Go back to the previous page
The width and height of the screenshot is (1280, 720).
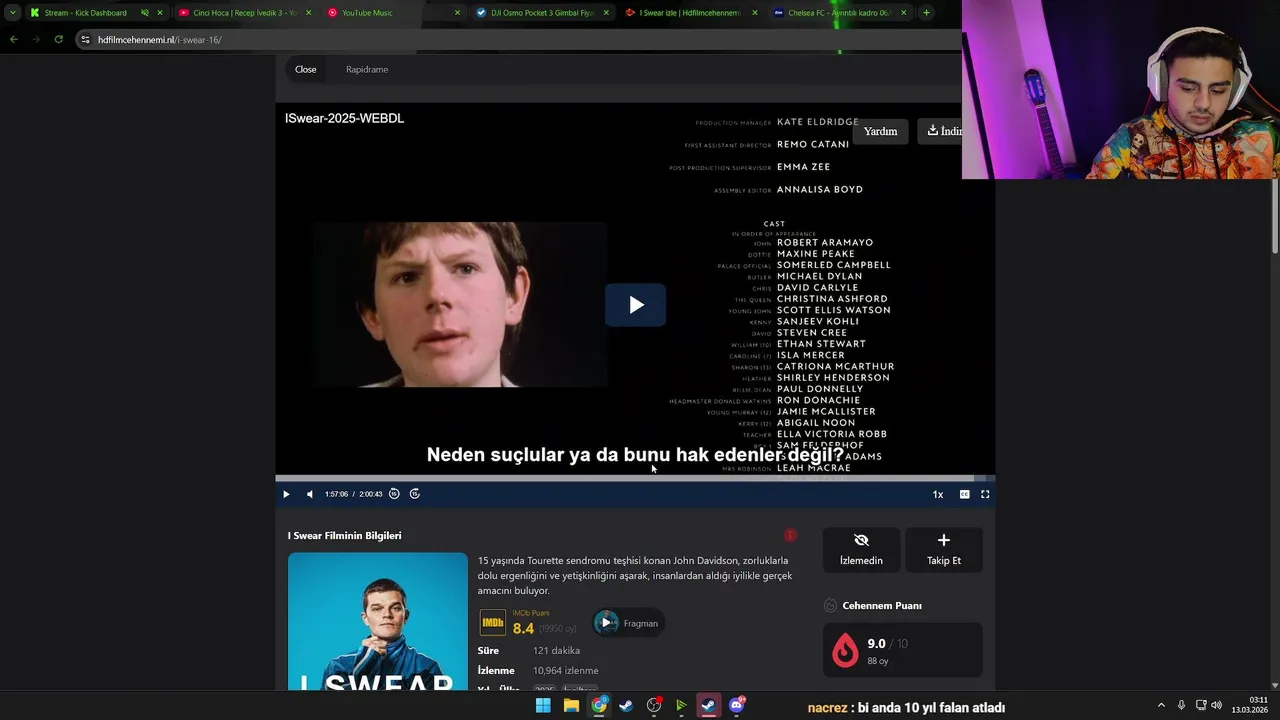(13, 39)
